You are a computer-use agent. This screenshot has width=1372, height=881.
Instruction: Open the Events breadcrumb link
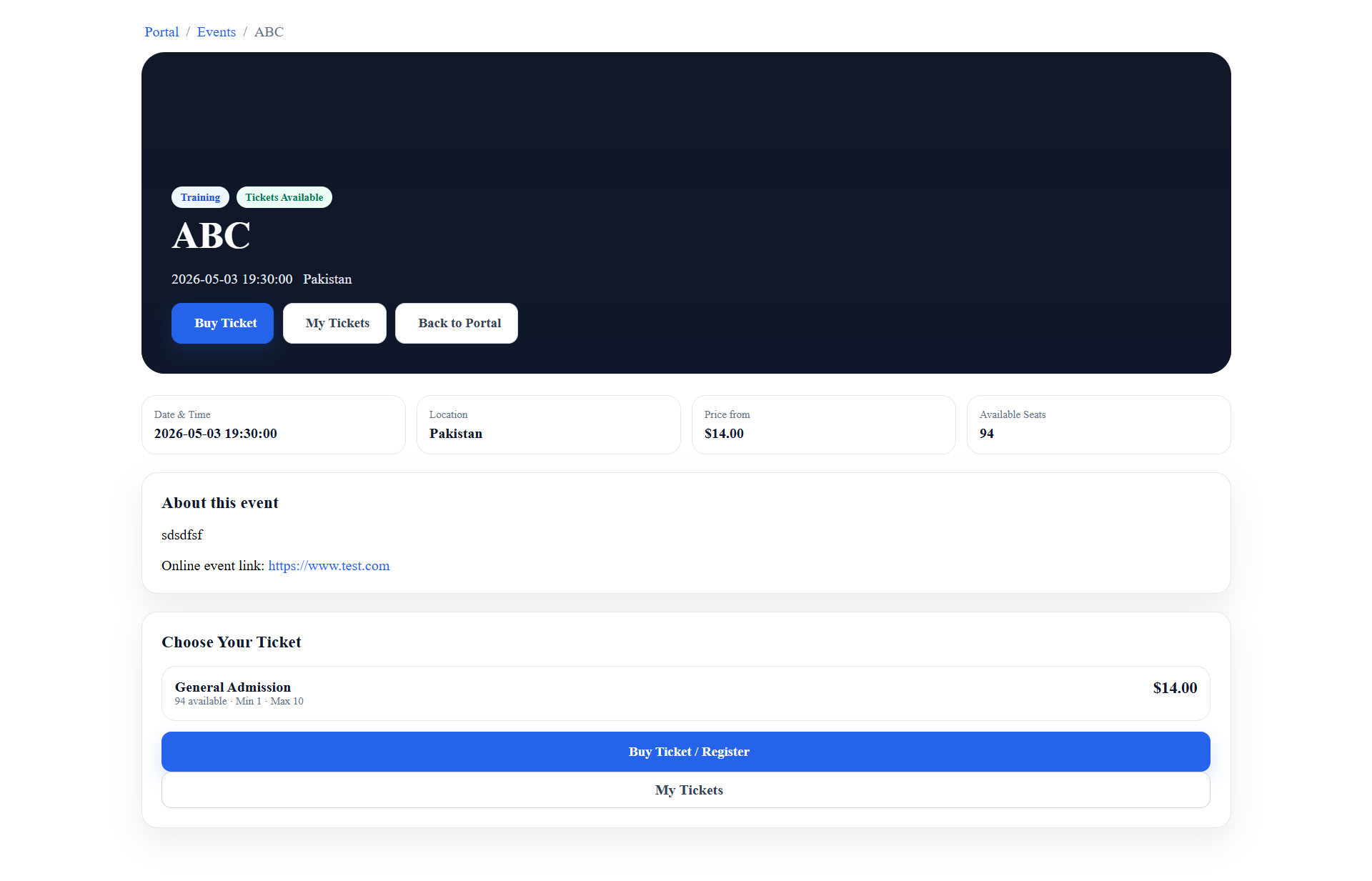216,32
